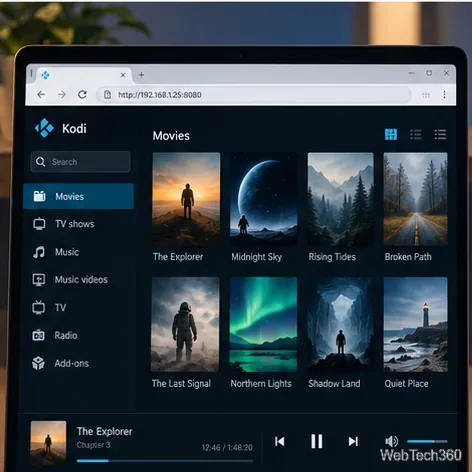472x472 pixels.
Task: Click the 'Northern Lights' title text
Action: [x=261, y=384]
